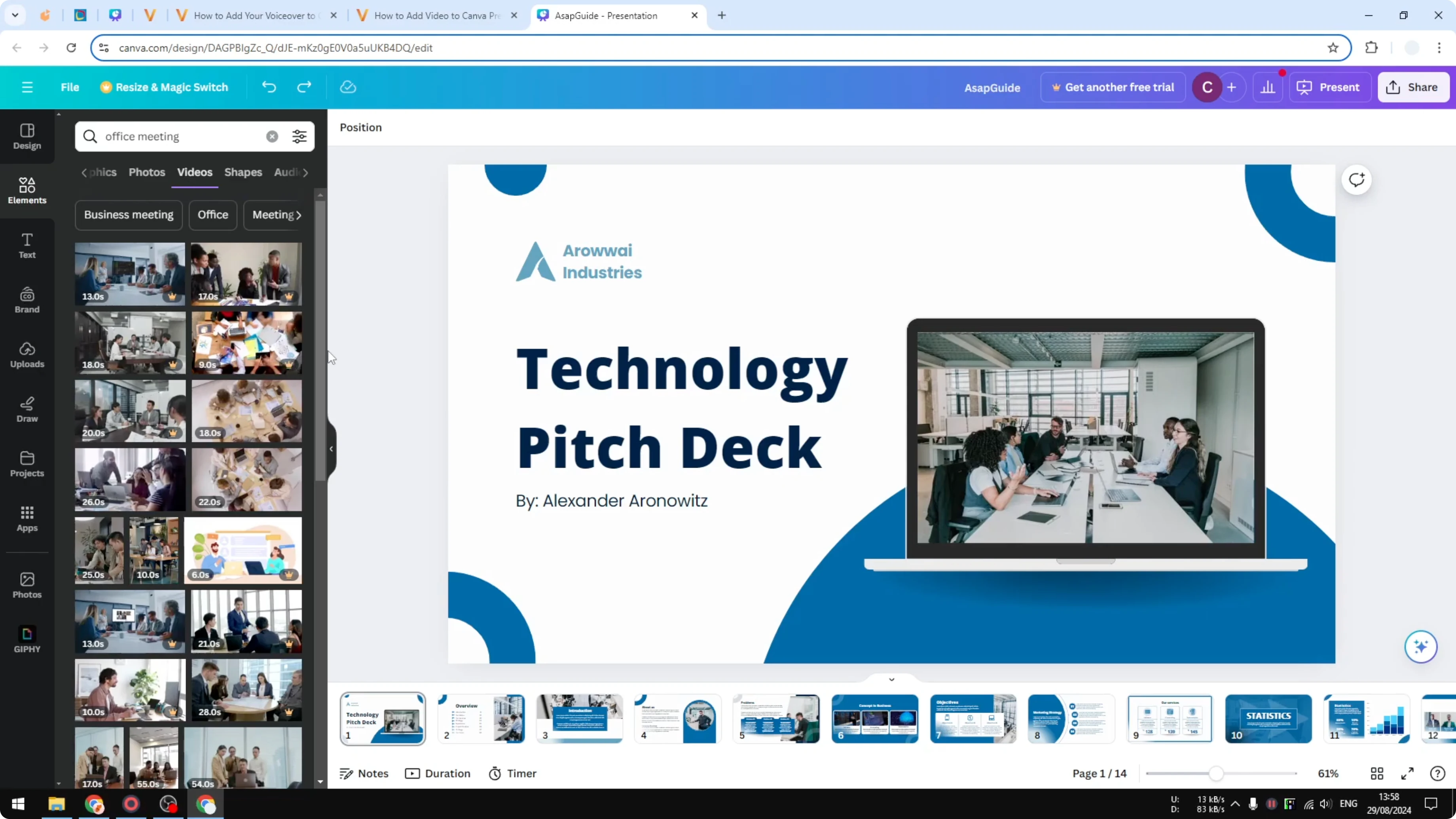This screenshot has width=1456, height=819.
Task: Open the Elements panel
Action: (27, 191)
